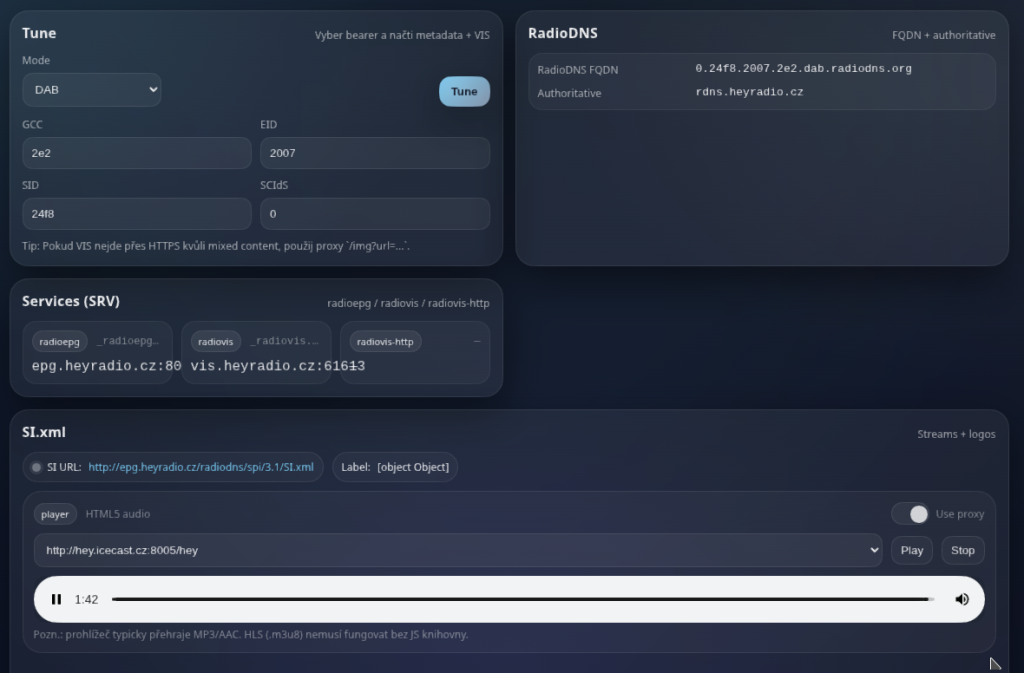Select the radiovis service tag
The image size is (1024, 673).
point(215,342)
